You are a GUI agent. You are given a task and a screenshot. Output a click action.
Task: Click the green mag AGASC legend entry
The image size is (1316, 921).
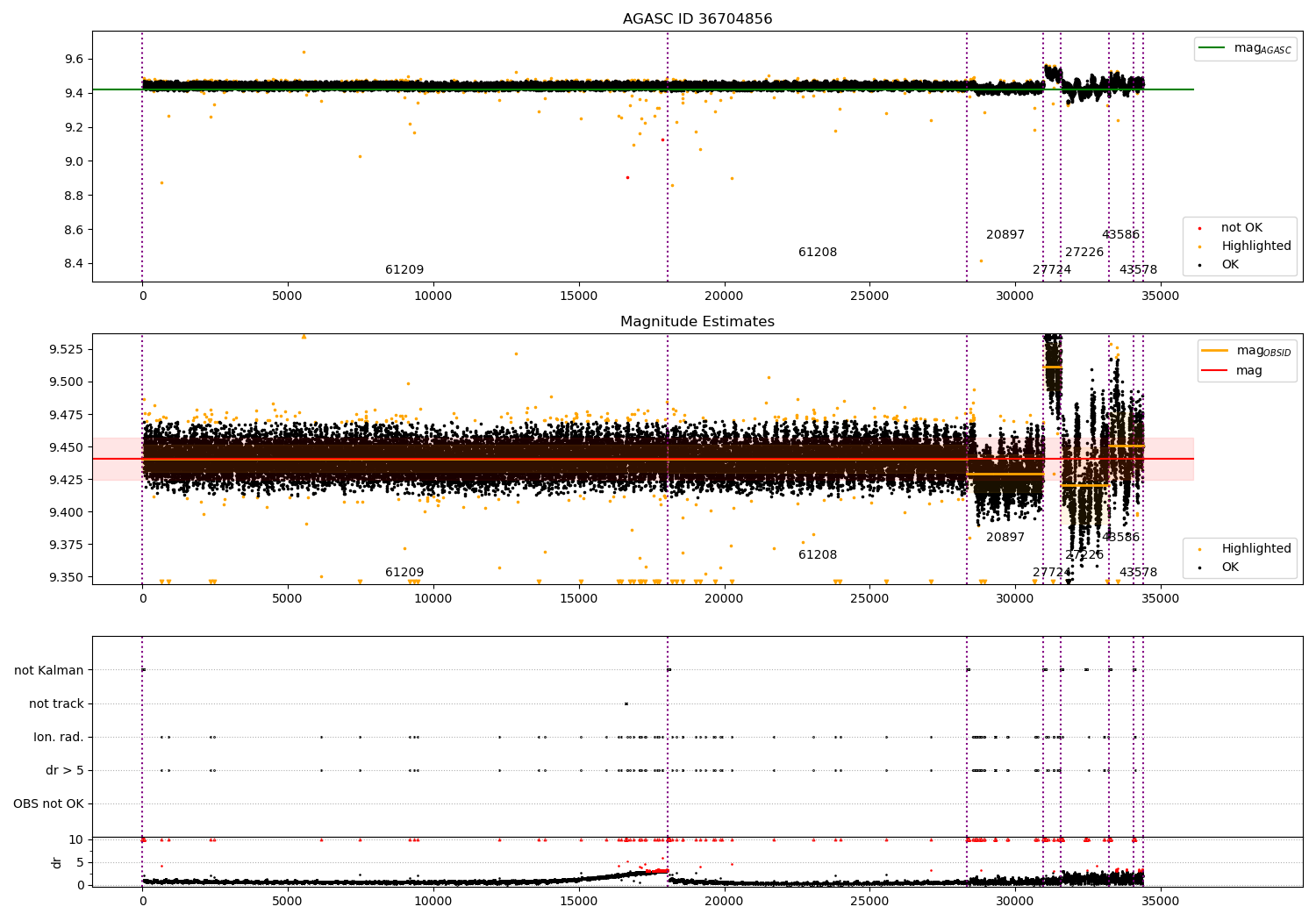(1245, 48)
